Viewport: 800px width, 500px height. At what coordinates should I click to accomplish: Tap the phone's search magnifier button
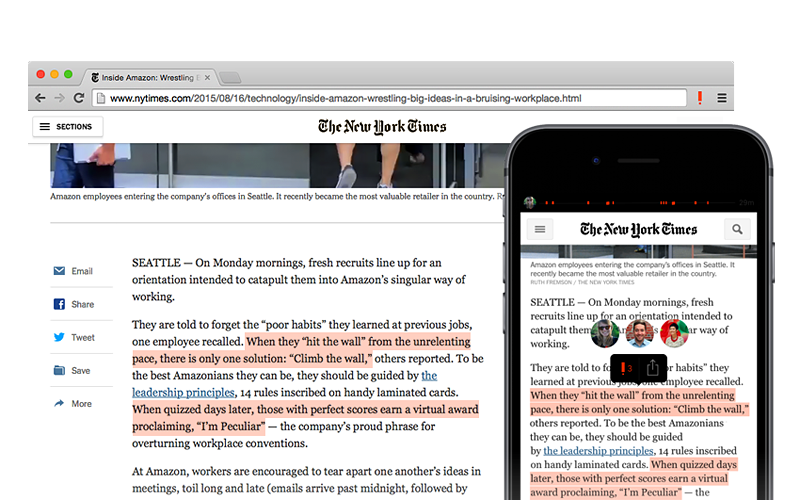pos(737,229)
